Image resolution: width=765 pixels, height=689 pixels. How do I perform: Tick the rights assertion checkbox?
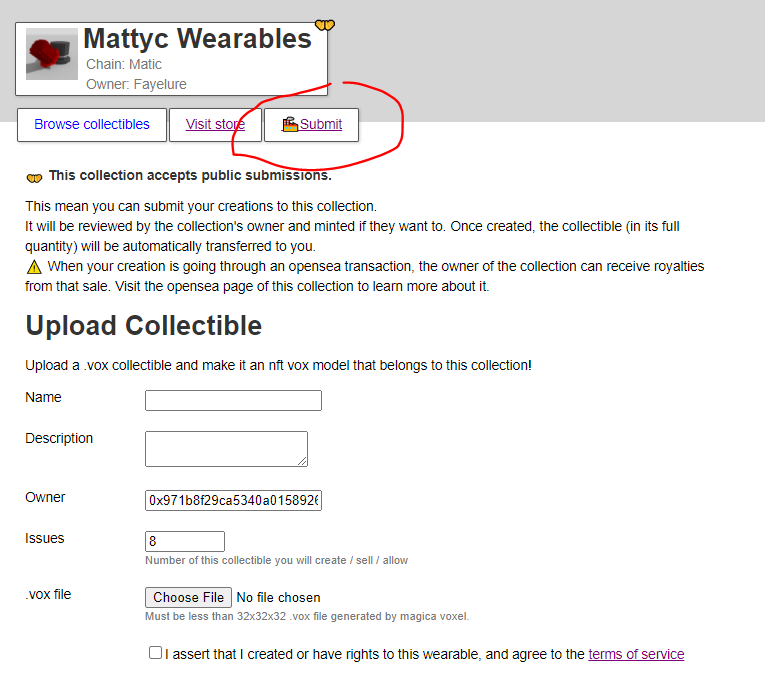point(155,653)
